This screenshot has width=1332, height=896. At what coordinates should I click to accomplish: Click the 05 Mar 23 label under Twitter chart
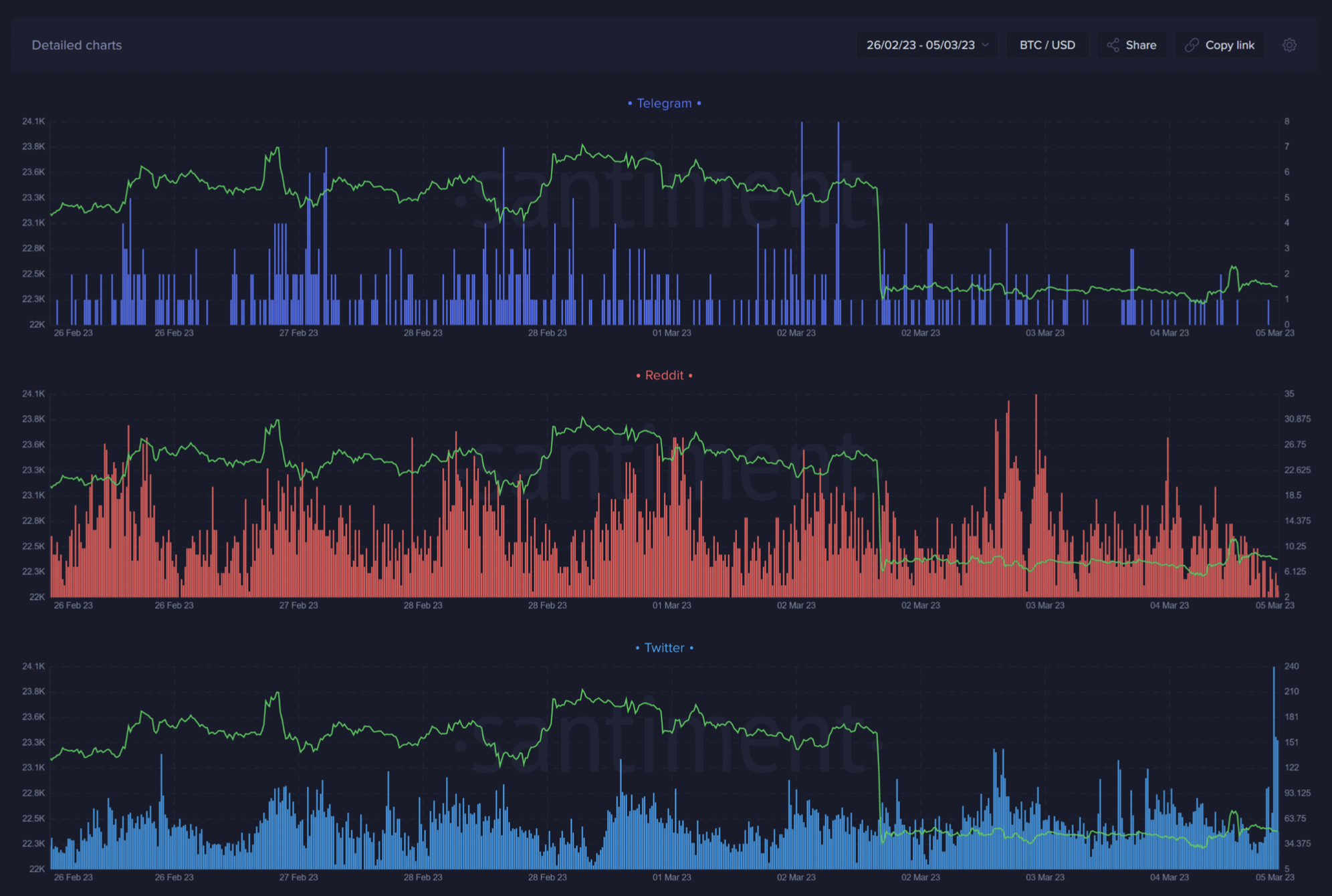pos(1275,877)
